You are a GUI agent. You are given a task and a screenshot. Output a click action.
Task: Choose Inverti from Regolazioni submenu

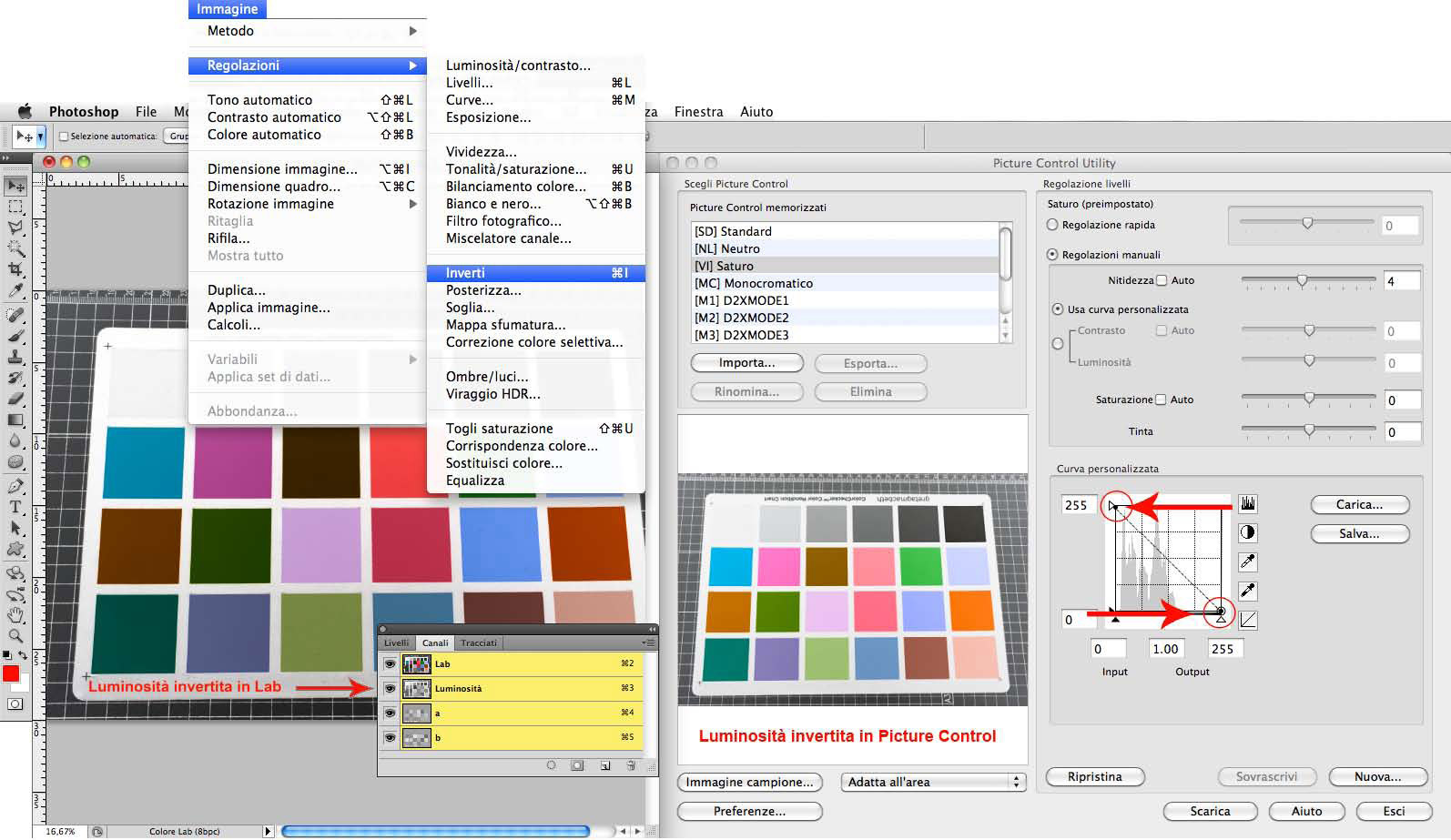(x=535, y=273)
